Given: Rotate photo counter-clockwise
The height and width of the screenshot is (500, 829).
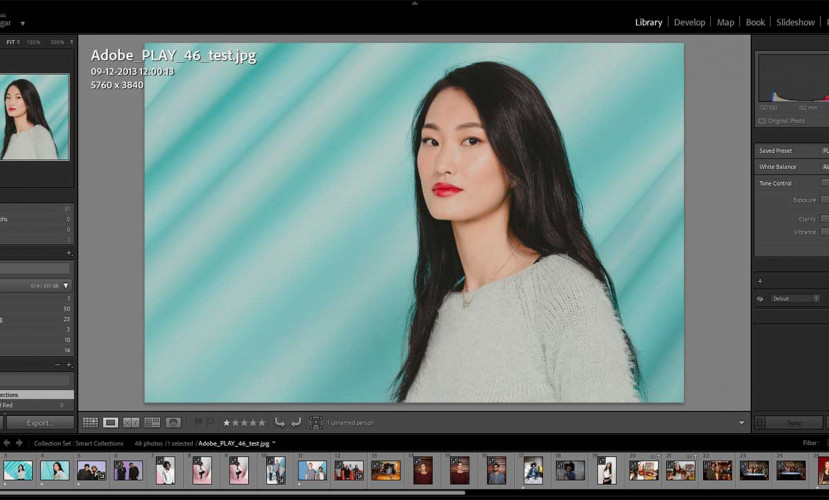Looking at the screenshot, I should click(x=279, y=423).
